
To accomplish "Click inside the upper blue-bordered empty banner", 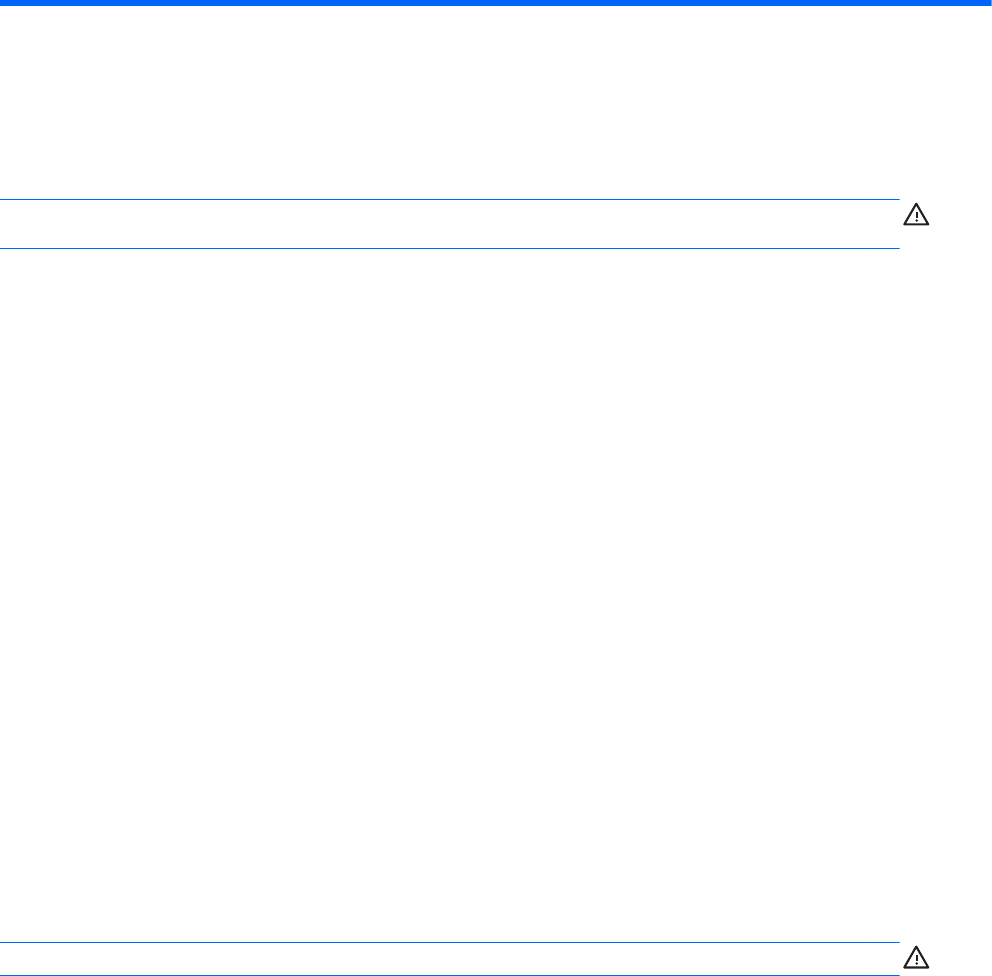I will coord(450,224).
